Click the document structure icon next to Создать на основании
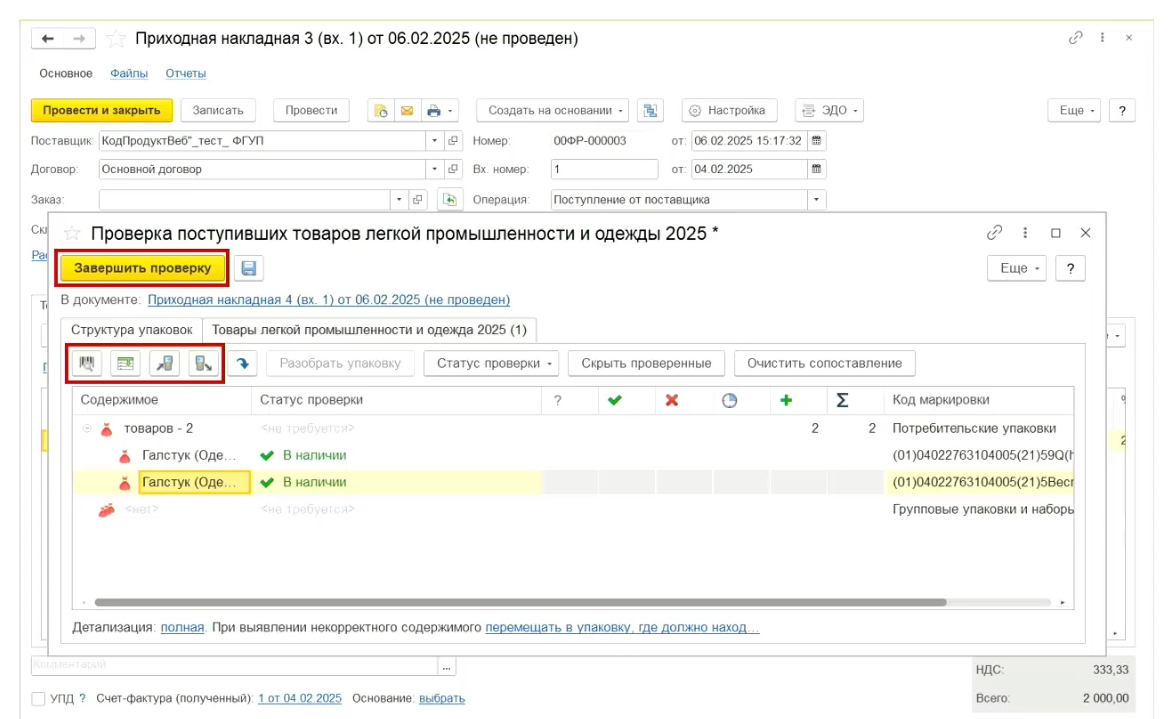The width and height of the screenshot is (1170, 719). [650, 111]
